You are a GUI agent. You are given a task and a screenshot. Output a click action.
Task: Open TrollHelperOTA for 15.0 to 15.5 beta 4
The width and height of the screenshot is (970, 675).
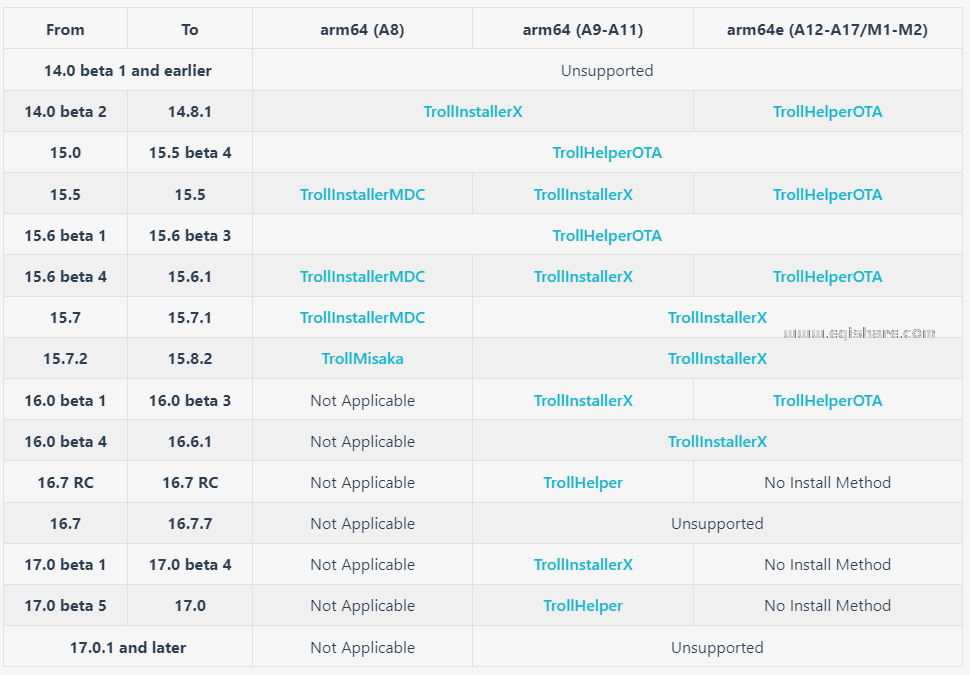[607, 153]
